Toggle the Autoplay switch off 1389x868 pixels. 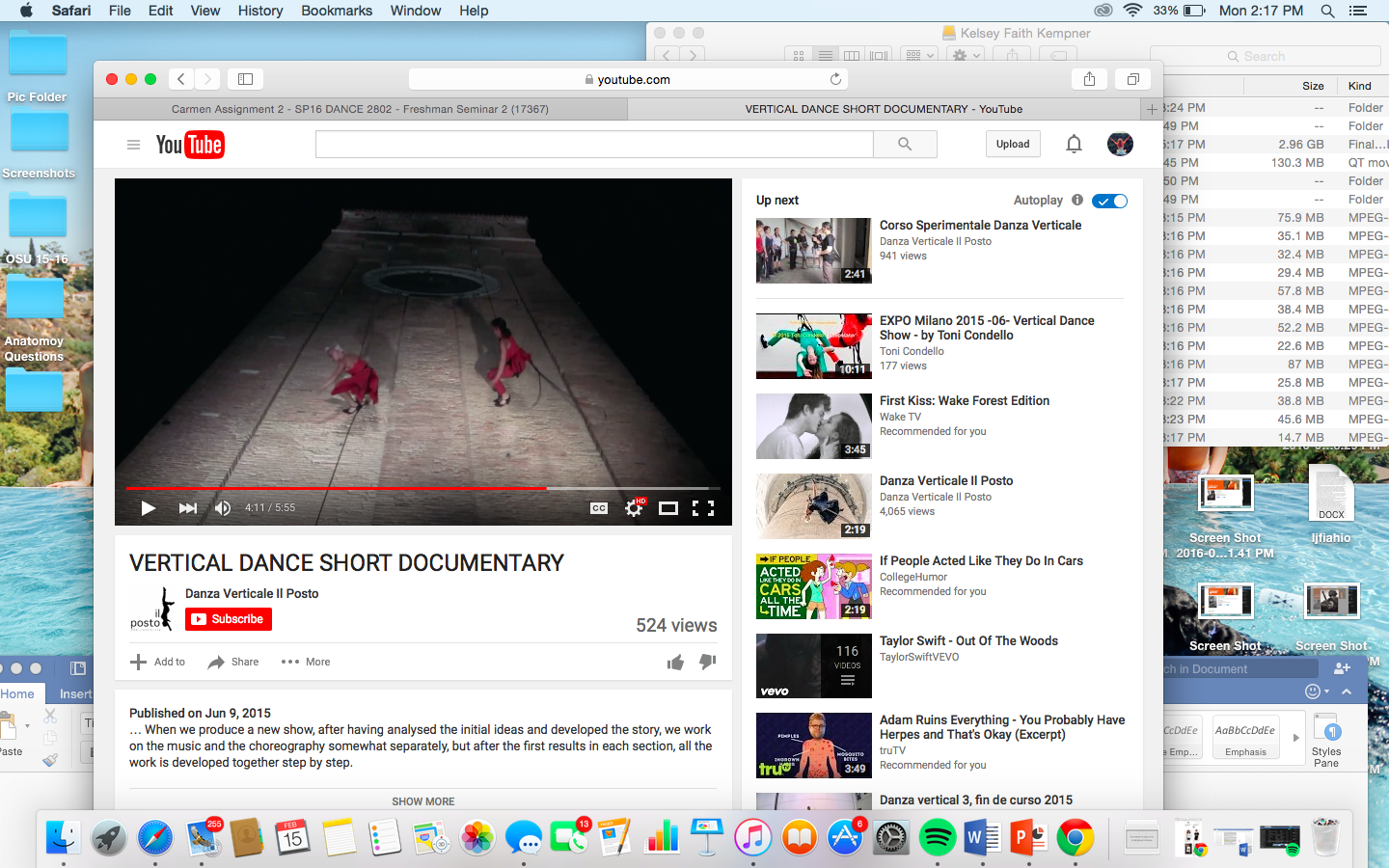coord(1109,201)
